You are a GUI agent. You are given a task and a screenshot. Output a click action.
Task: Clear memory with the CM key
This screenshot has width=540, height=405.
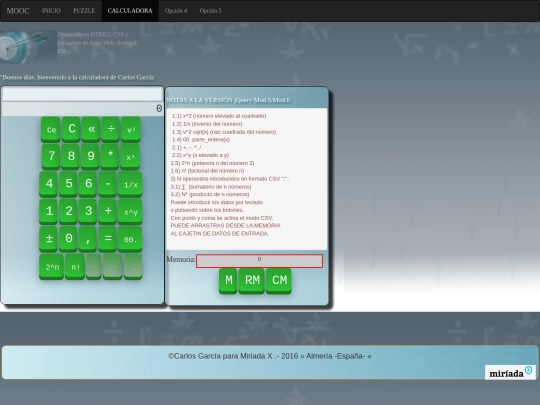pyautogui.click(x=279, y=281)
